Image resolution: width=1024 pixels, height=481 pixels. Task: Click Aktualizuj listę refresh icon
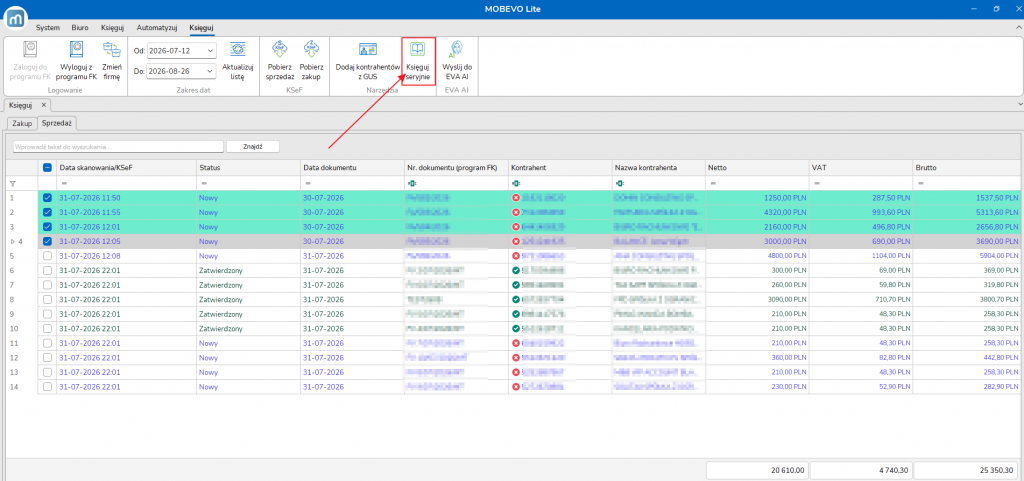point(237,50)
